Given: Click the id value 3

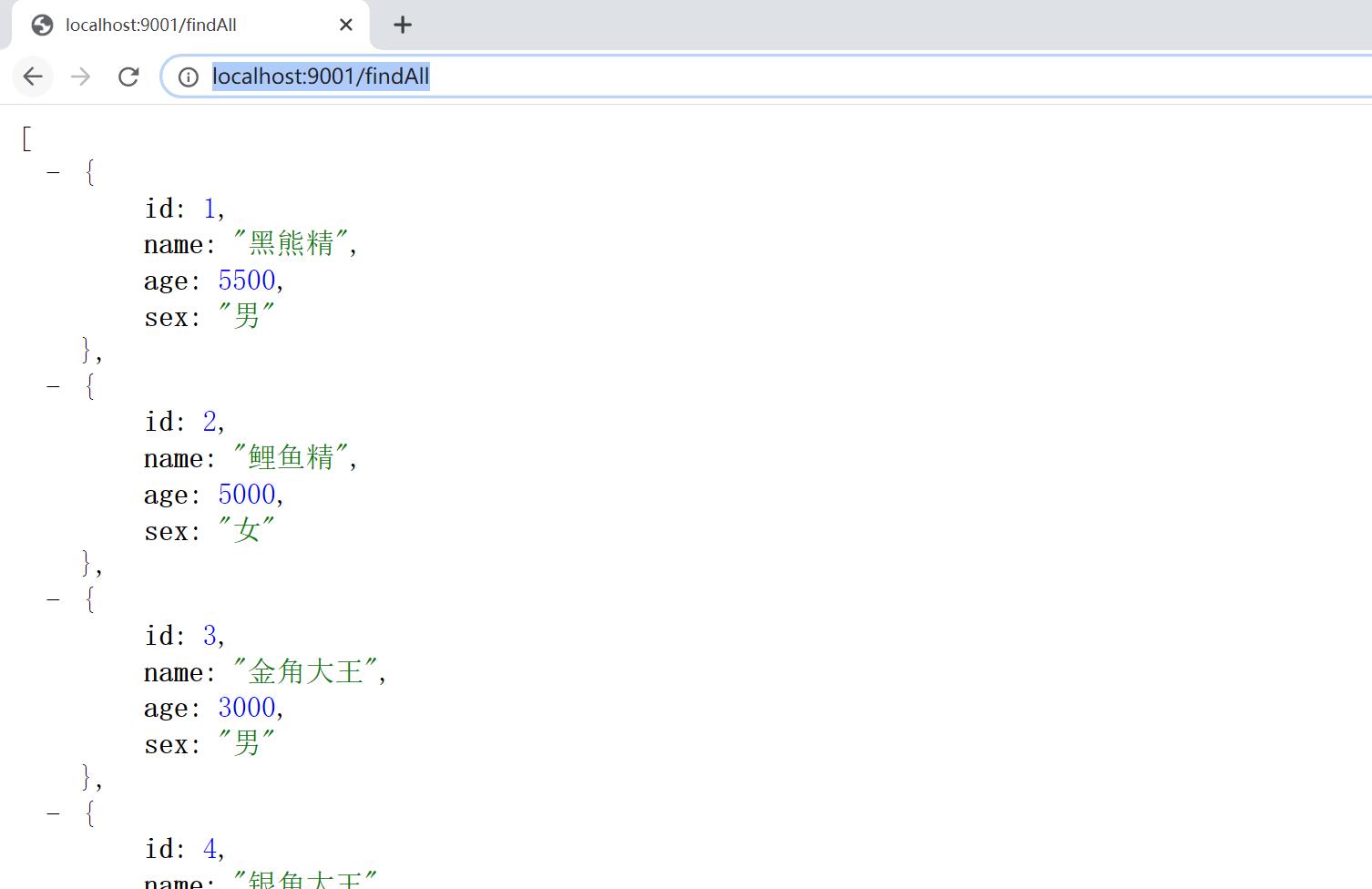Looking at the screenshot, I should tap(210, 635).
